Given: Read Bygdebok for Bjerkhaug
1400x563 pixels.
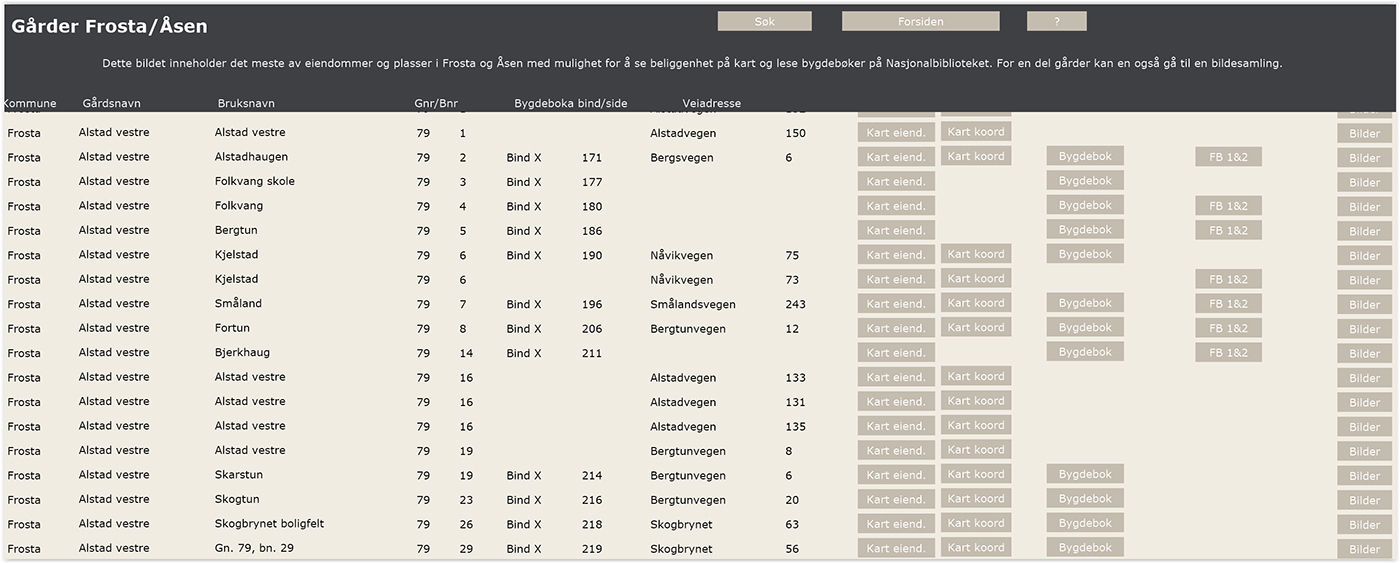Looking at the screenshot, I should pos(1085,352).
